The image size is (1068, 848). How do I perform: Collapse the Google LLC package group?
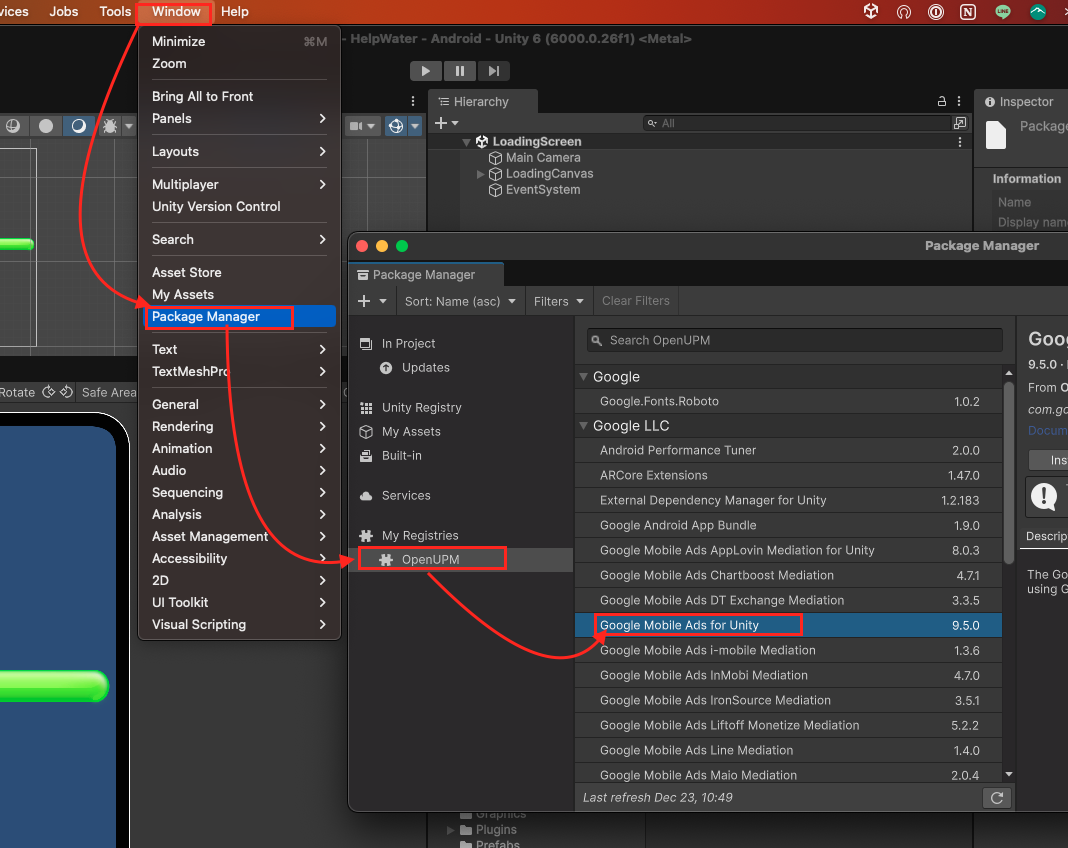[x=584, y=426]
